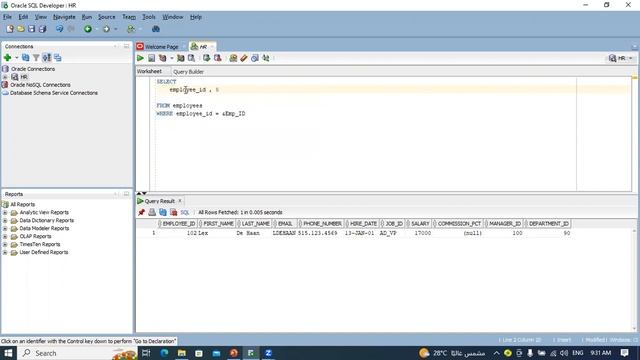Open the Navigate menu
The height and width of the screenshot is (360, 640).
click(64, 17)
